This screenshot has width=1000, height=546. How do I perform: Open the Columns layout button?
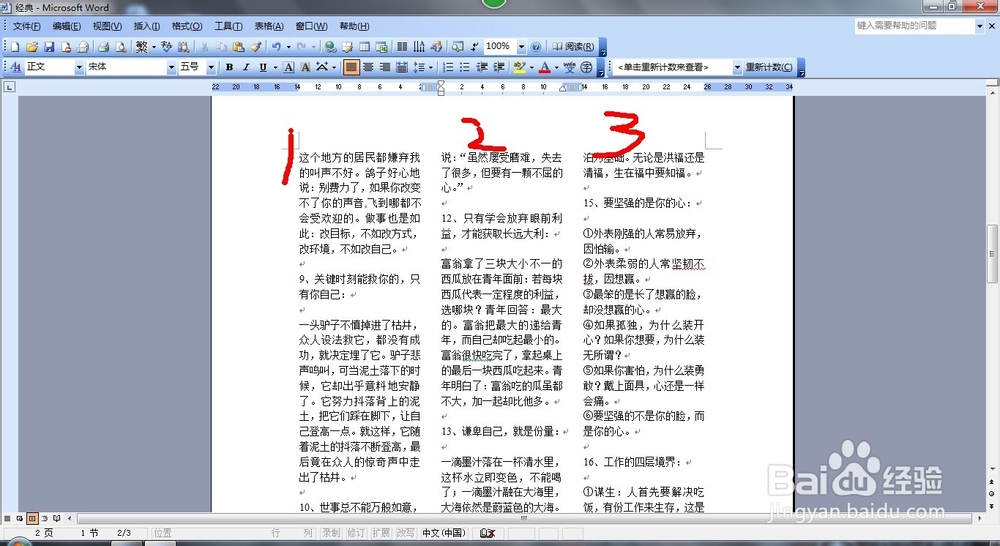(402, 47)
